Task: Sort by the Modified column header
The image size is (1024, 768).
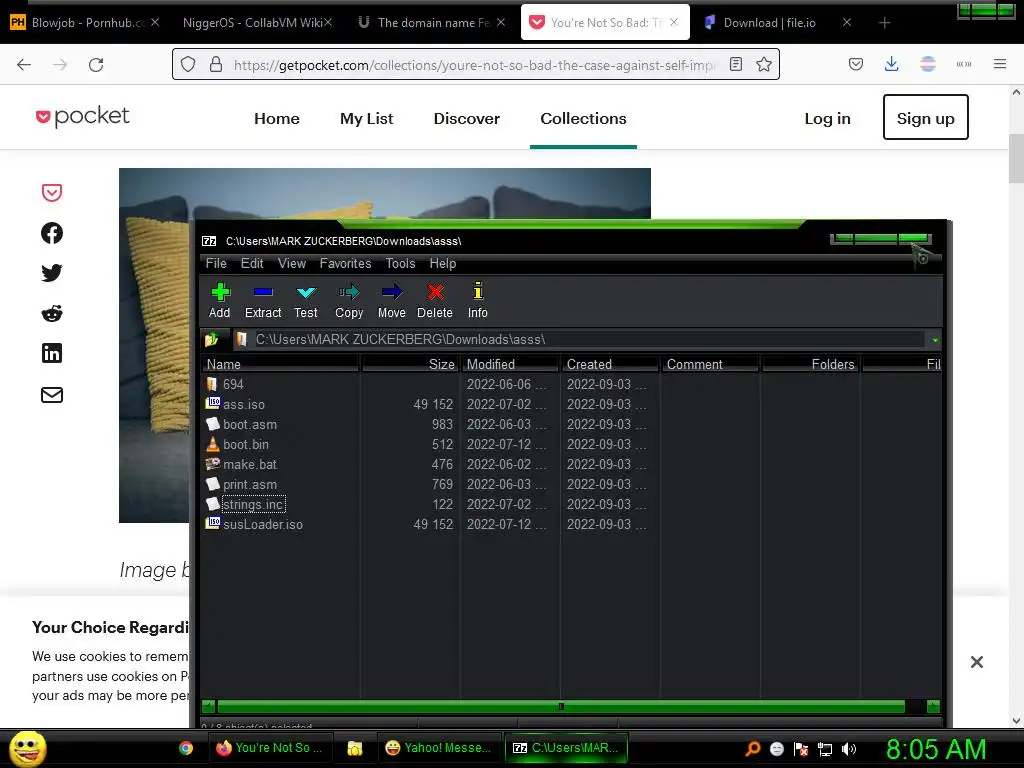Action: pyautogui.click(x=510, y=364)
